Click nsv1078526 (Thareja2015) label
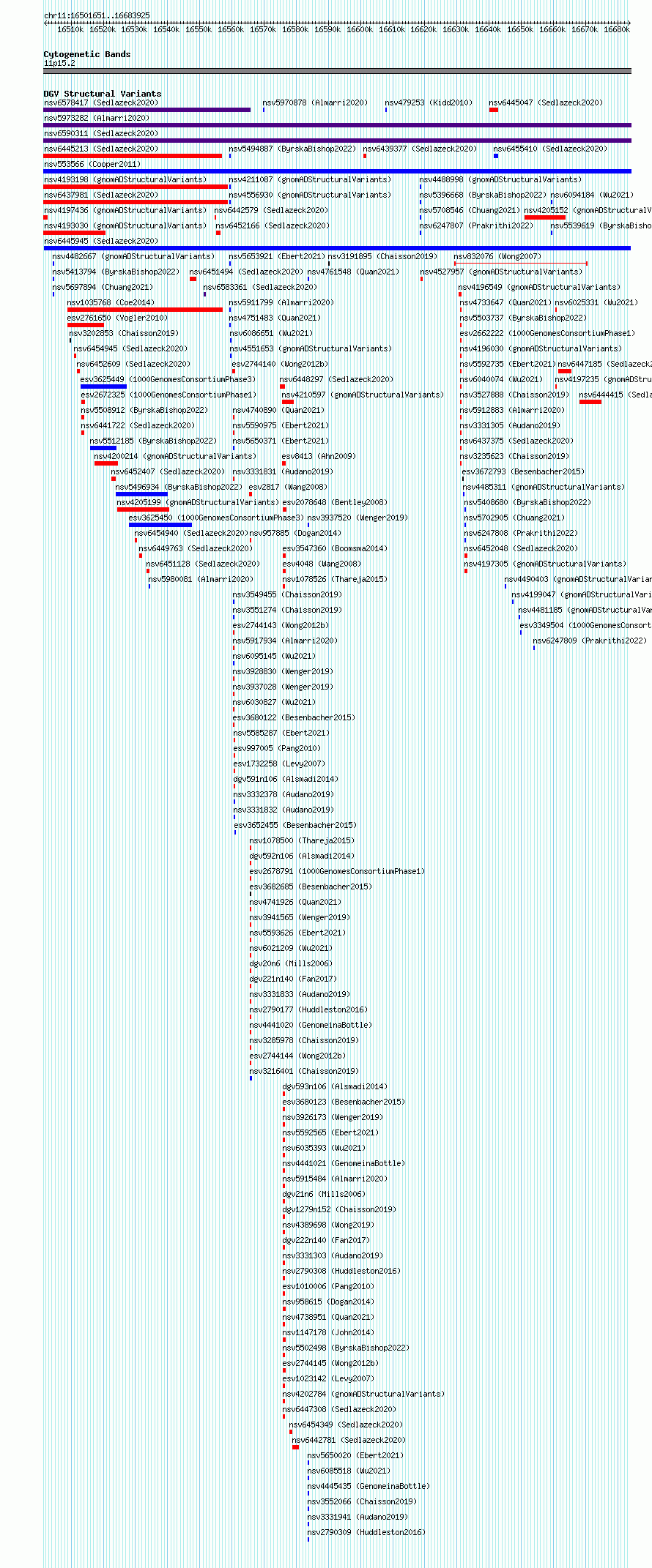Screen dimensions: 652x1568 coord(335,580)
